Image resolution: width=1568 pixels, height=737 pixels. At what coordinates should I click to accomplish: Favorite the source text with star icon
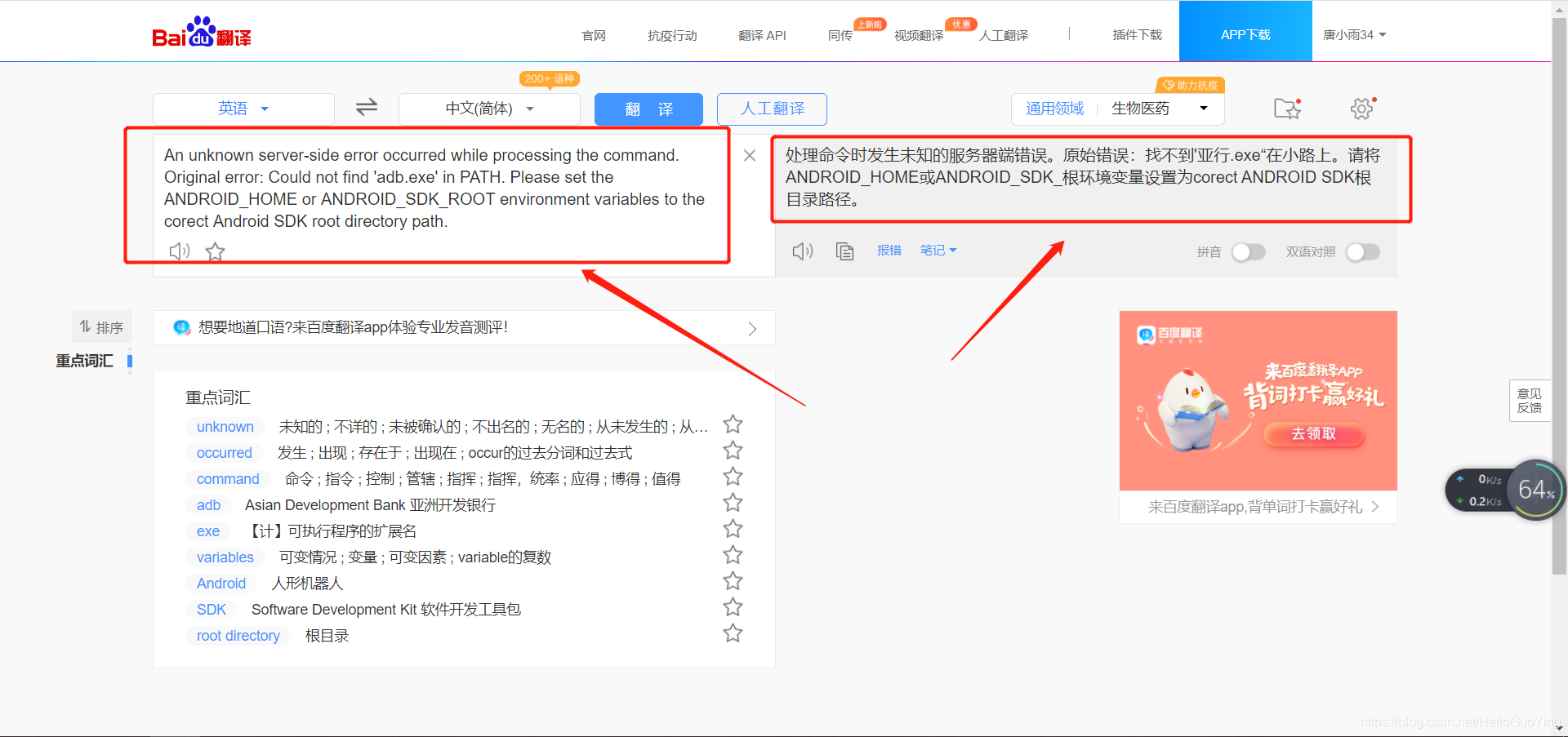(215, 251)
